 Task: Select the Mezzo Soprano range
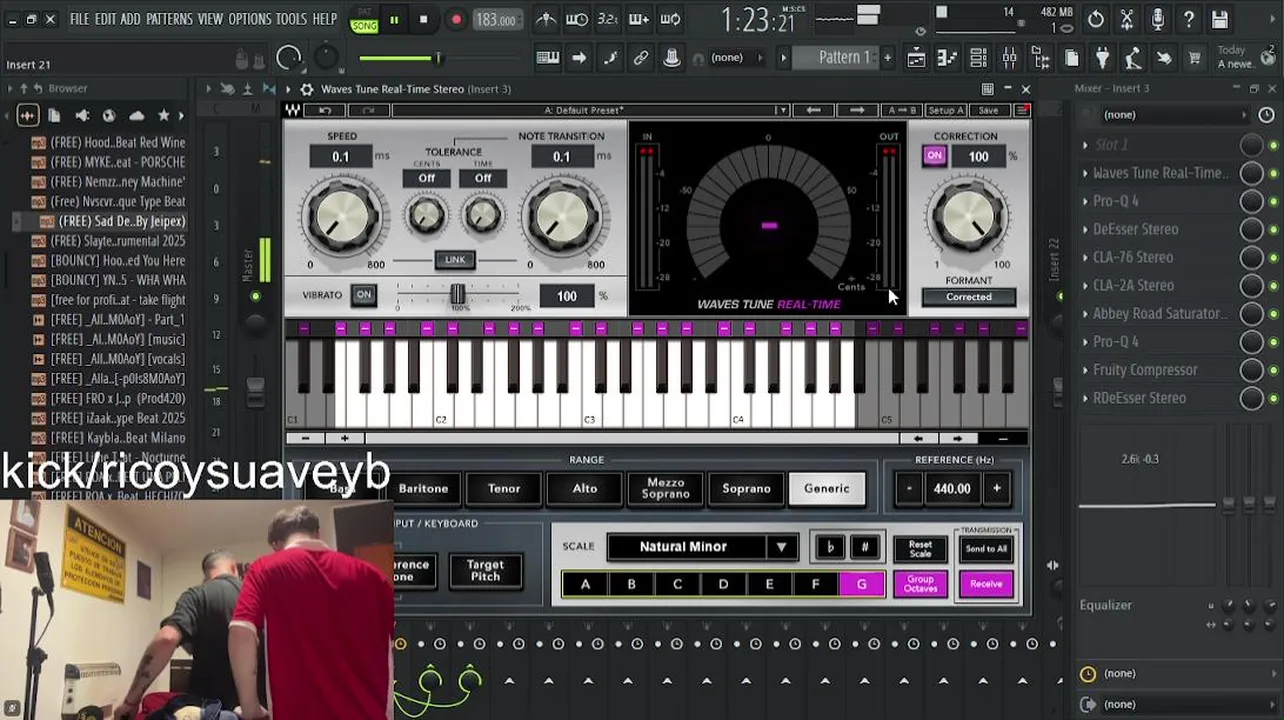(x=666, y=489)
